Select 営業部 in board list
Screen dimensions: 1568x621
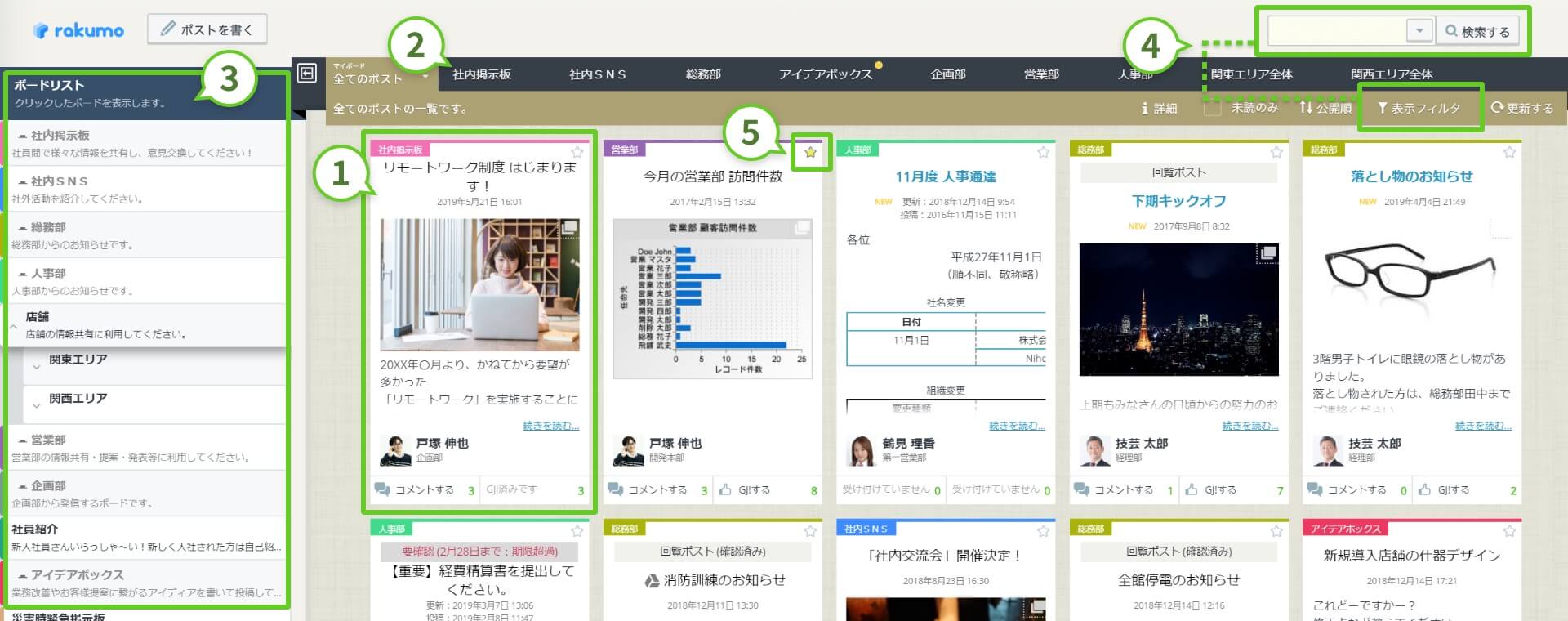tap(145, 447)
